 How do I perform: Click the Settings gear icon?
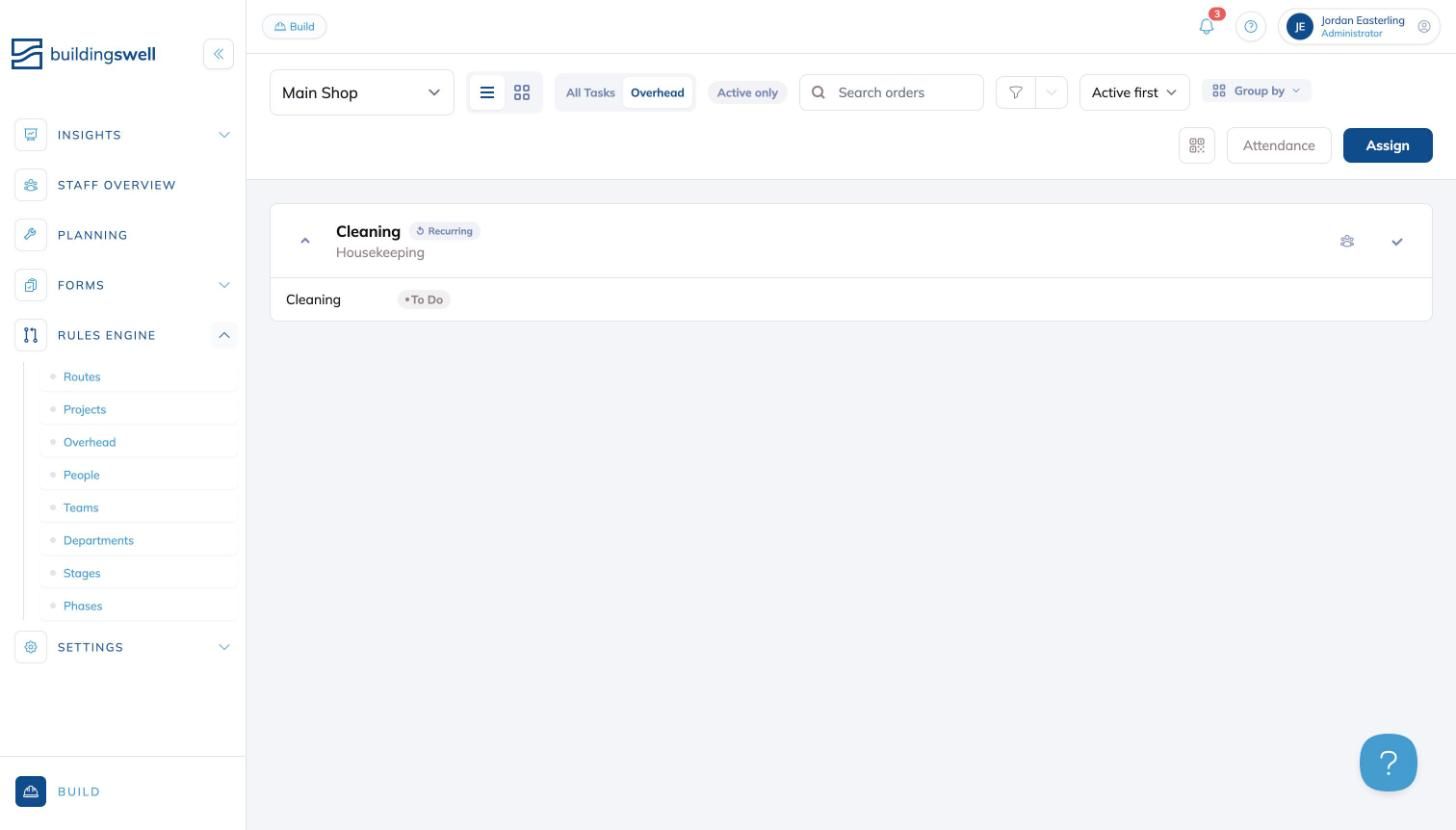[x=31, y=647]
